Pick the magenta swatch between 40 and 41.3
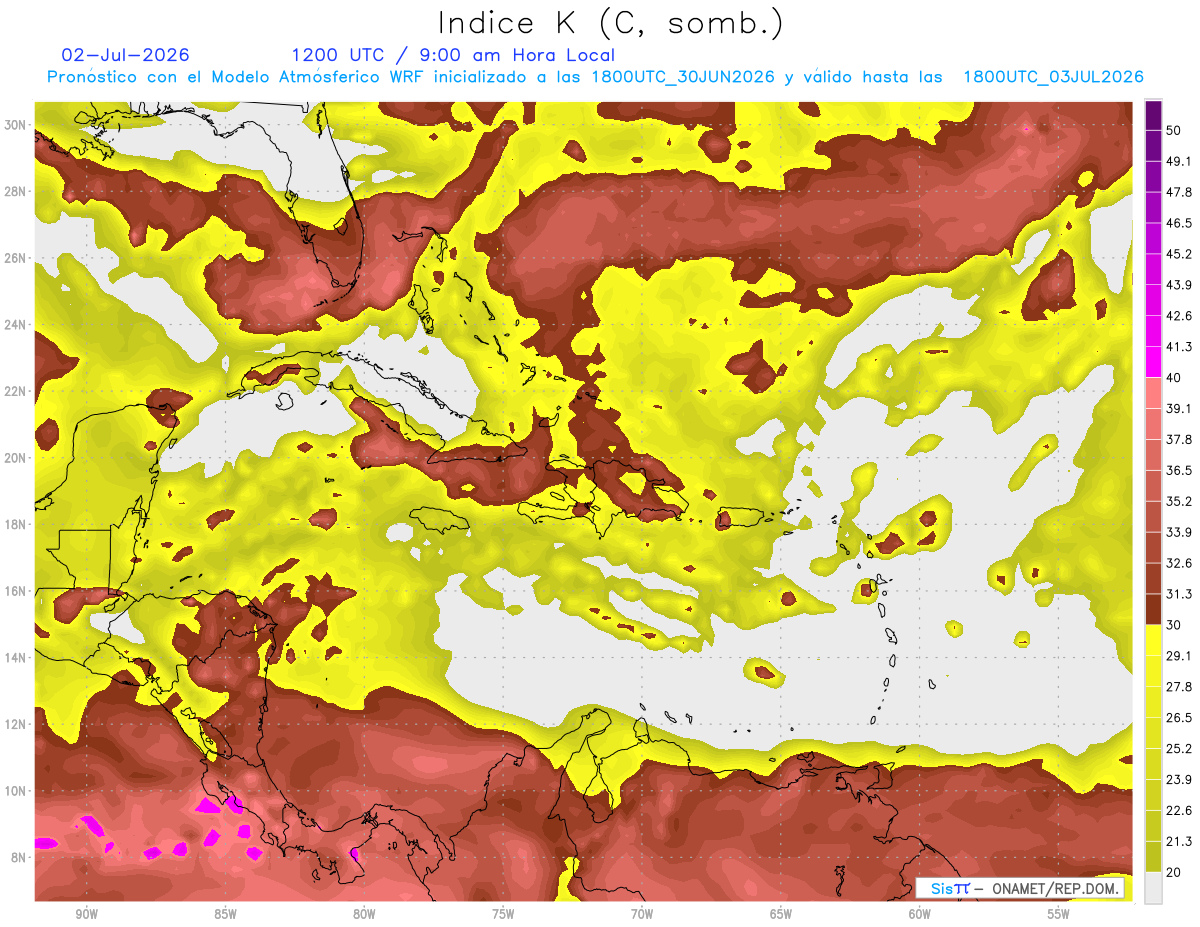This screenshot has width=1200, height=927. tap(1153, 362)
